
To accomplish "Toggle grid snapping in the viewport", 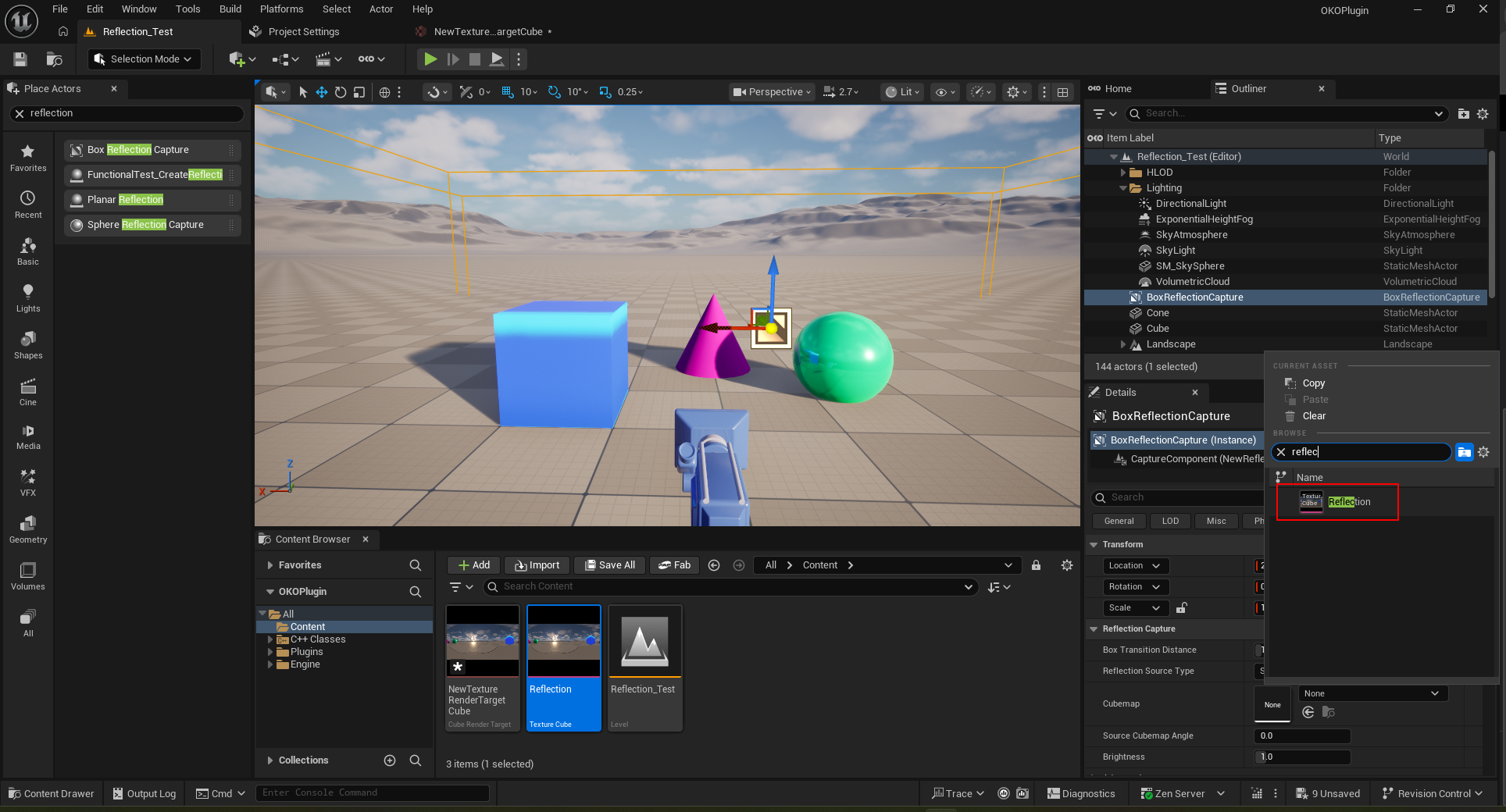I will [508, 92].
